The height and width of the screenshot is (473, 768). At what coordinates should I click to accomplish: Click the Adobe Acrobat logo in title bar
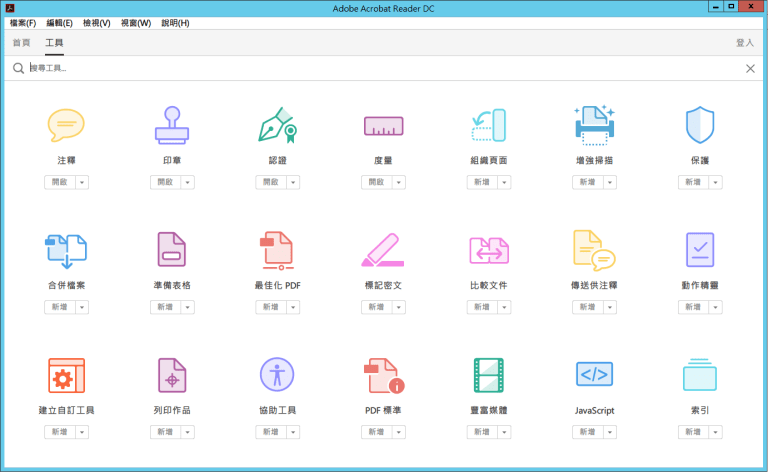click(x=9, y=7)
